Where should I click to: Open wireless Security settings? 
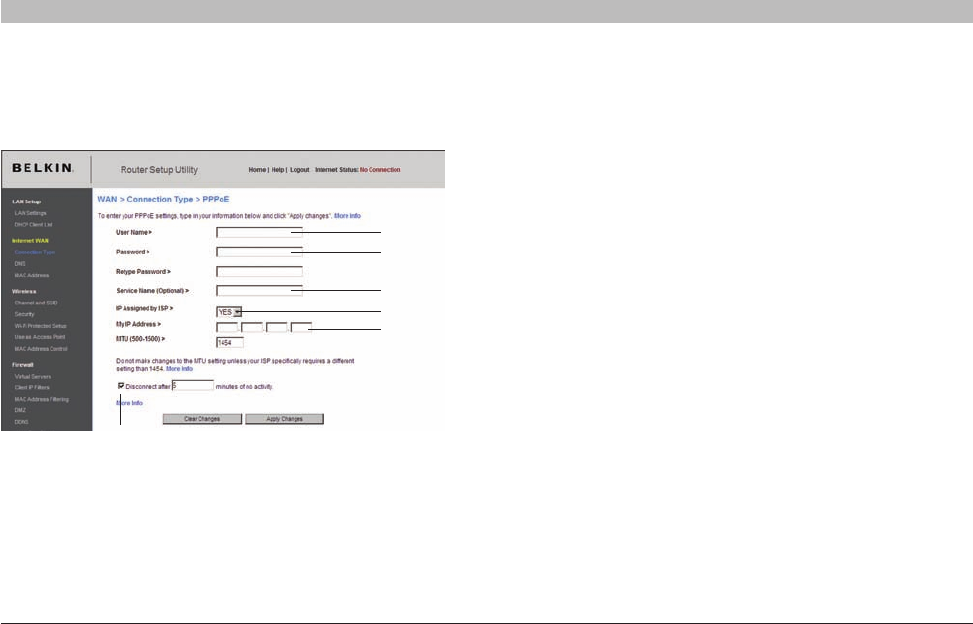click(x=25, y=314)
